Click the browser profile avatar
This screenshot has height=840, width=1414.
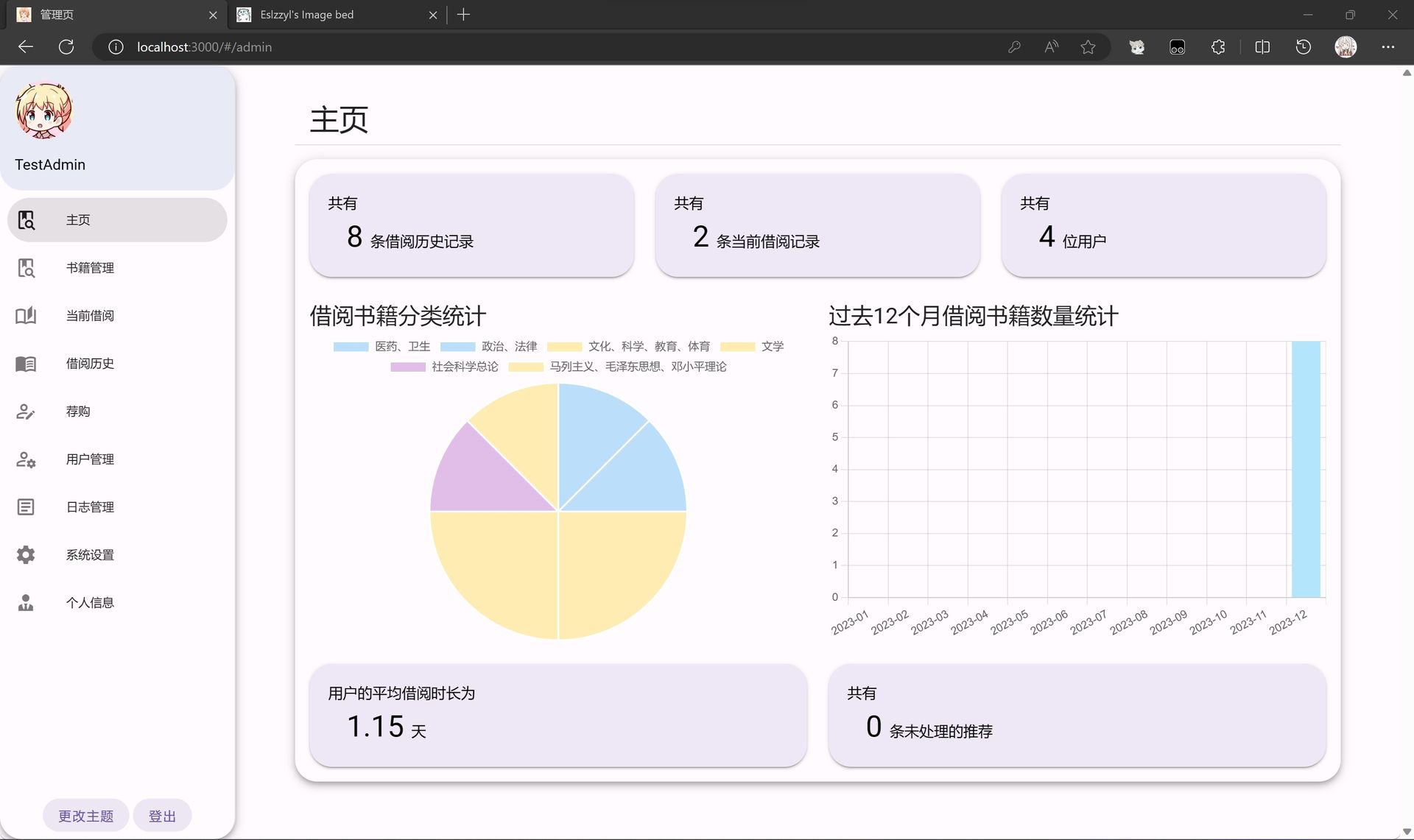pyautogui.click(x=1346, y=47)
